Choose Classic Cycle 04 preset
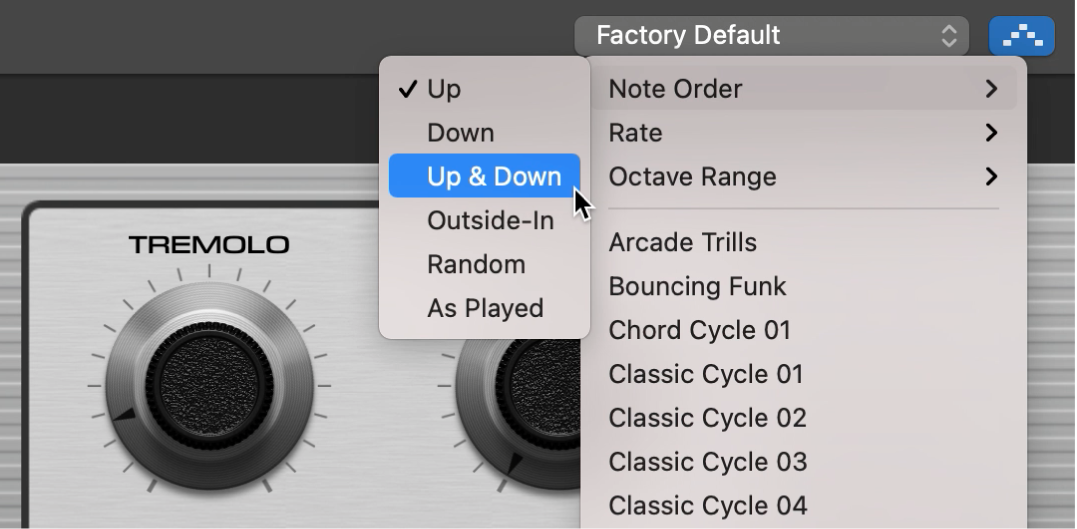The width and height of the screenshot is (1077, 529). (x=707, y=507)
